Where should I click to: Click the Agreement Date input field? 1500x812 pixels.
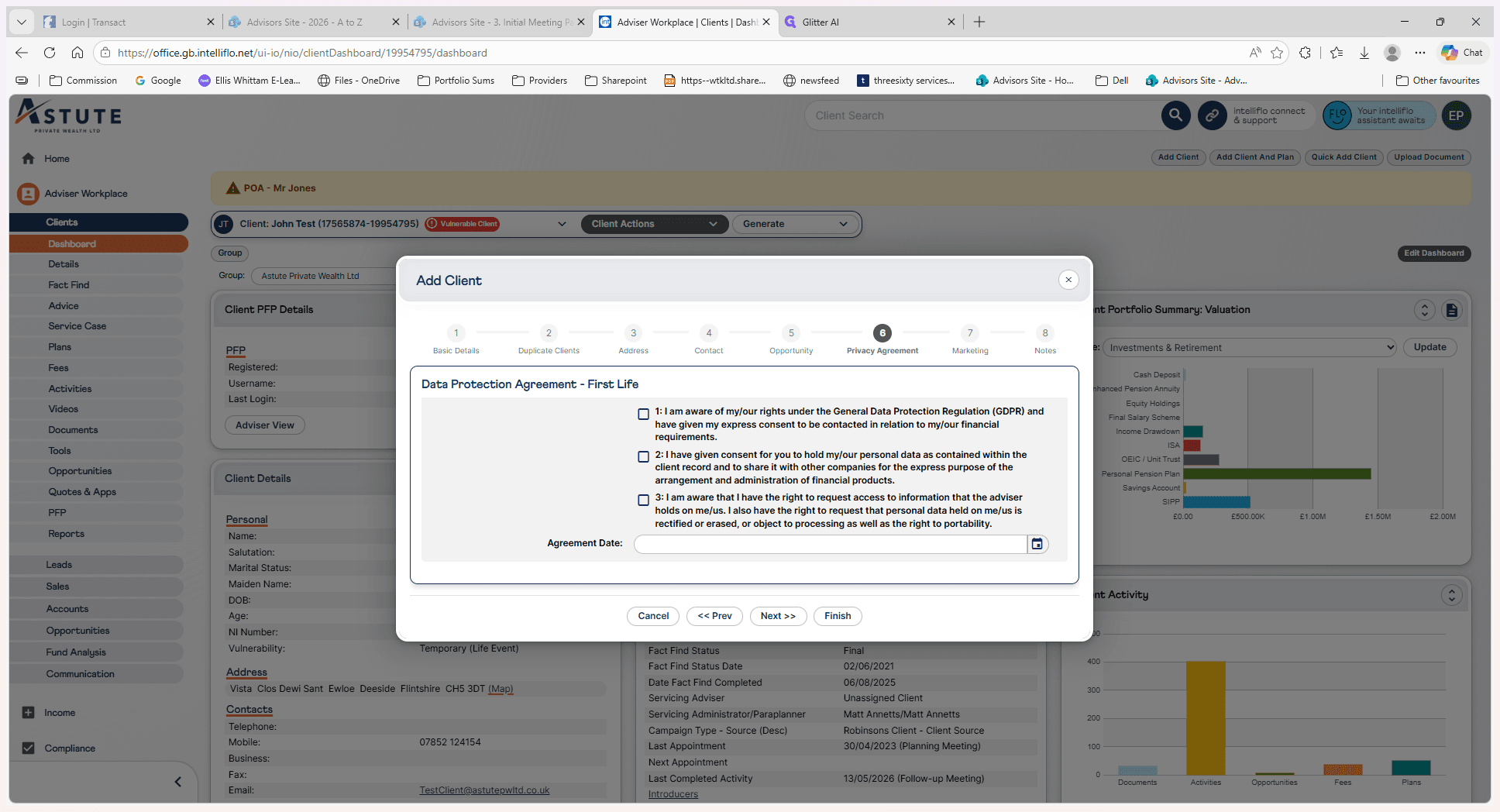(831, 544)
